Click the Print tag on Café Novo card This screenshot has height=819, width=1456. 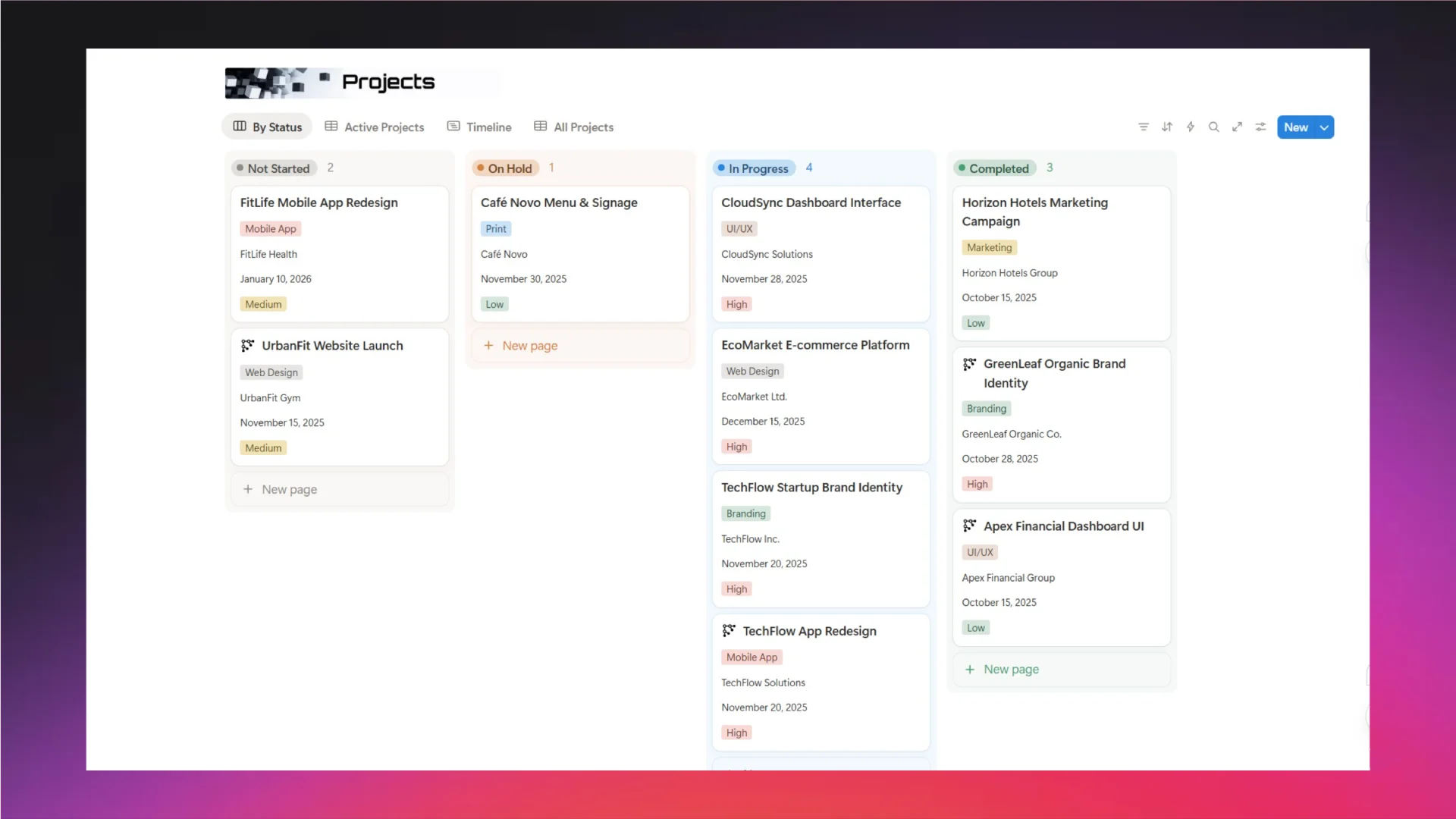tap(496, 229)
